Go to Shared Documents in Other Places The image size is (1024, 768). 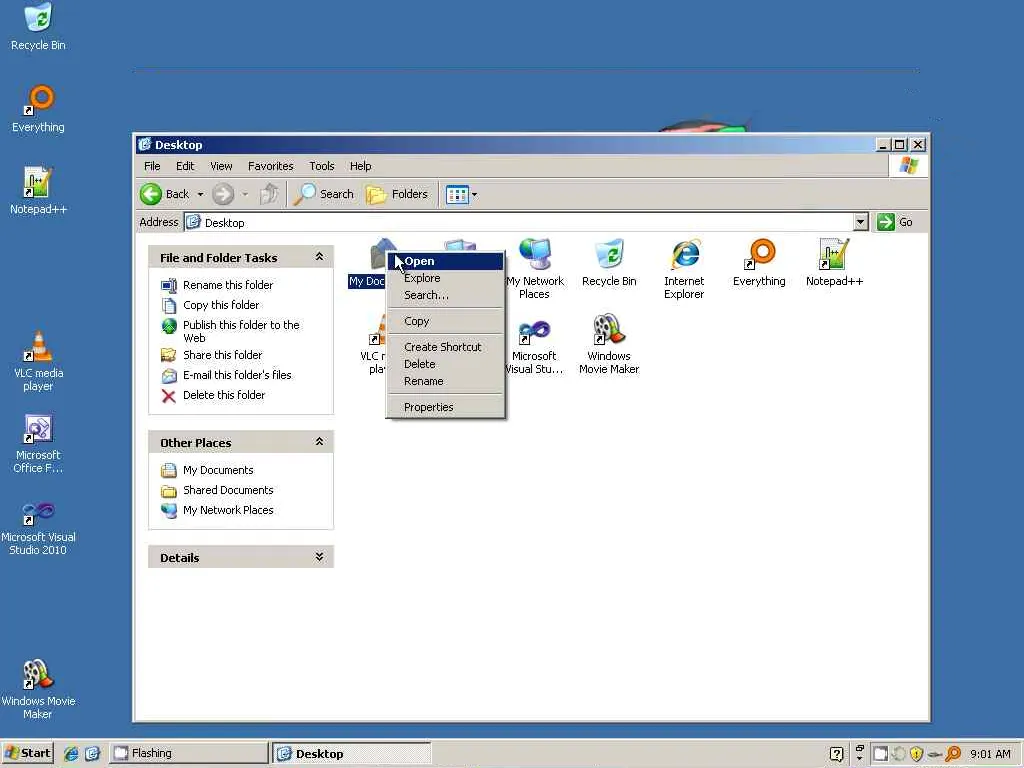[x=228, y=490]
